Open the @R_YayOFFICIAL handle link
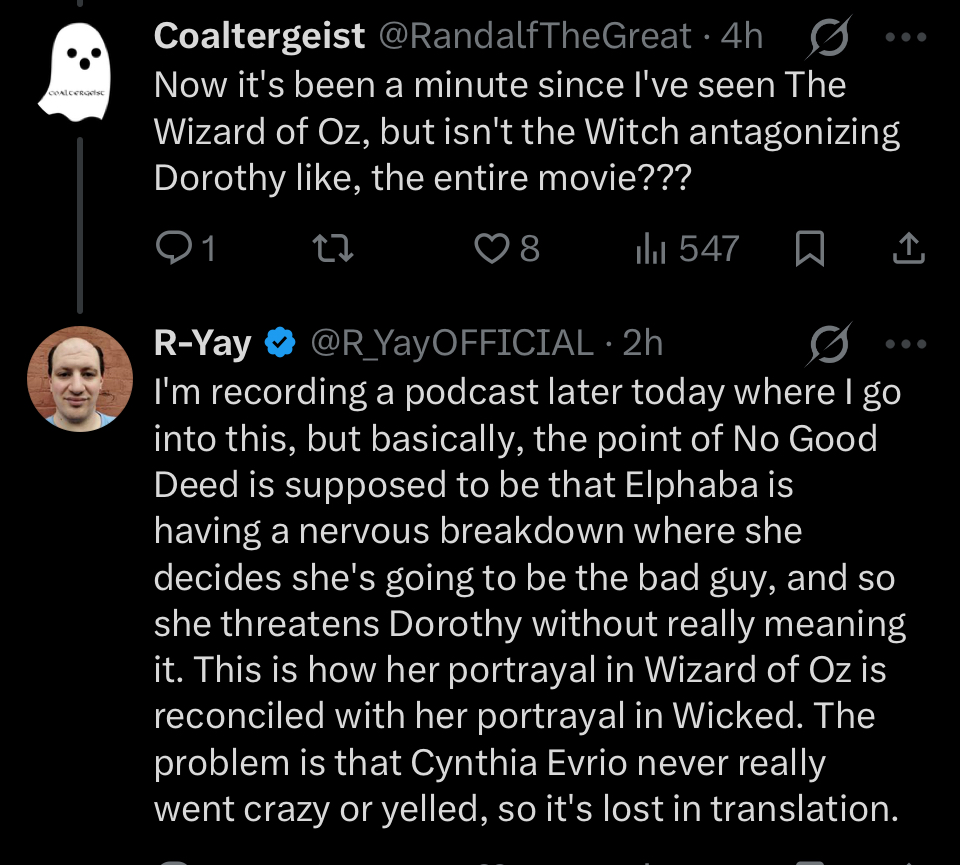The image size is (960, 865). tap(452, 343)
